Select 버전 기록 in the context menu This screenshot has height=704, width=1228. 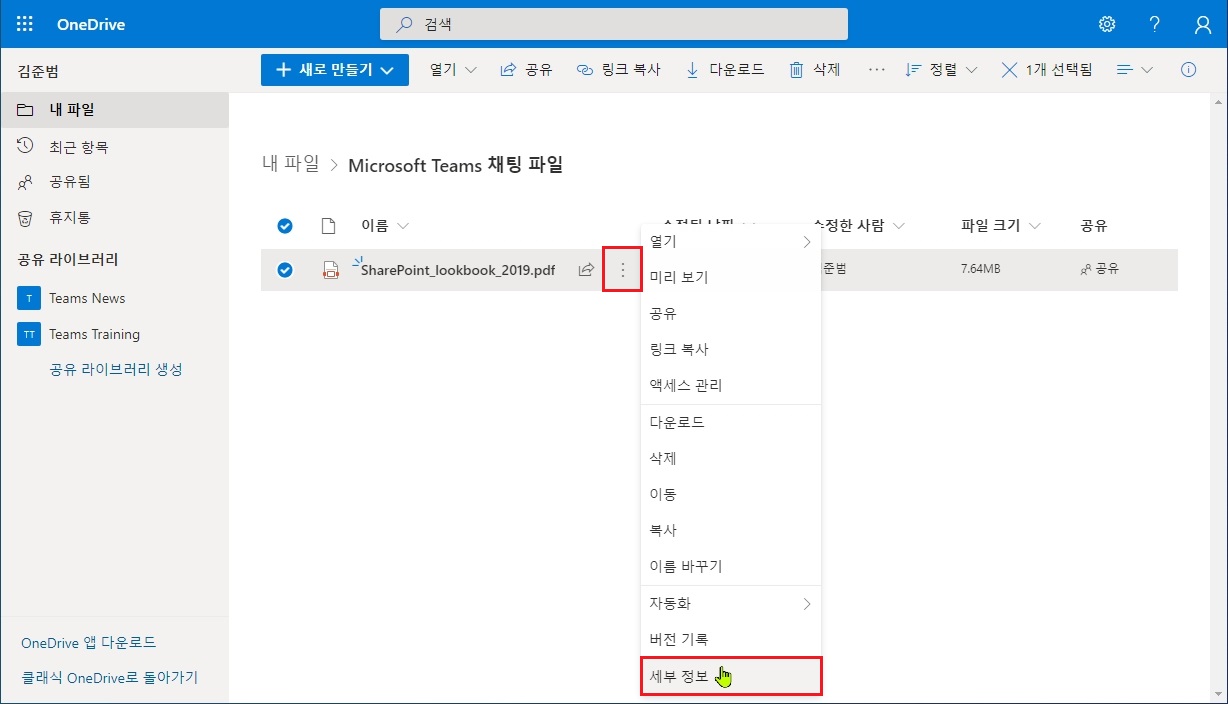730,639
